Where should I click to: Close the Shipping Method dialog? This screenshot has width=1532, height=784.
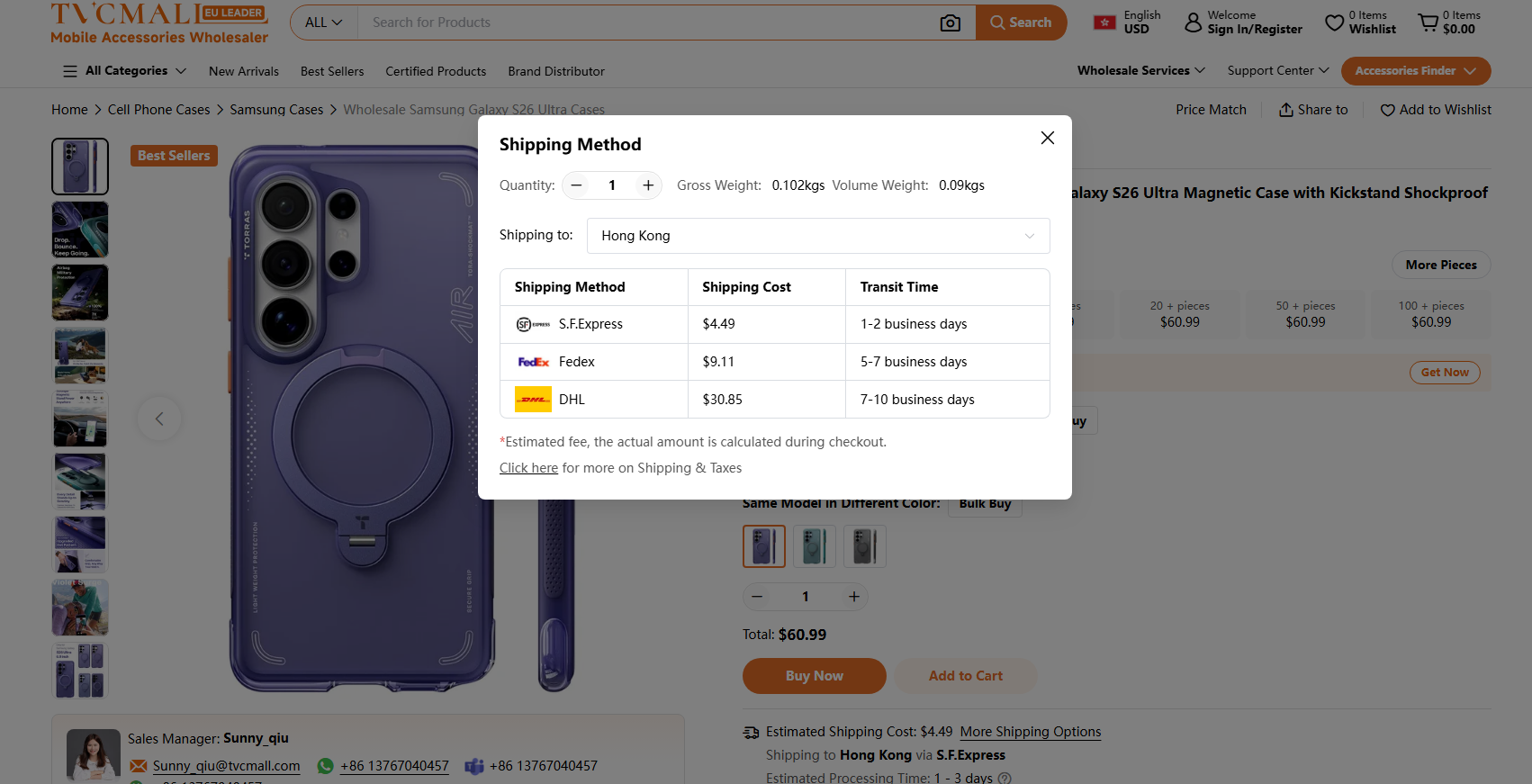click(x=1047, y=138)
